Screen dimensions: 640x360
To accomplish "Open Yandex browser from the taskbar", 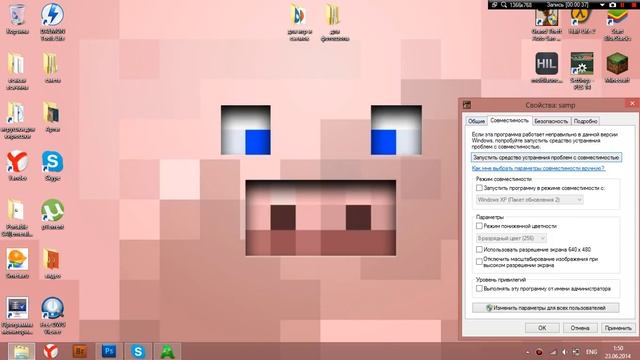I will [x=51, y=351].
